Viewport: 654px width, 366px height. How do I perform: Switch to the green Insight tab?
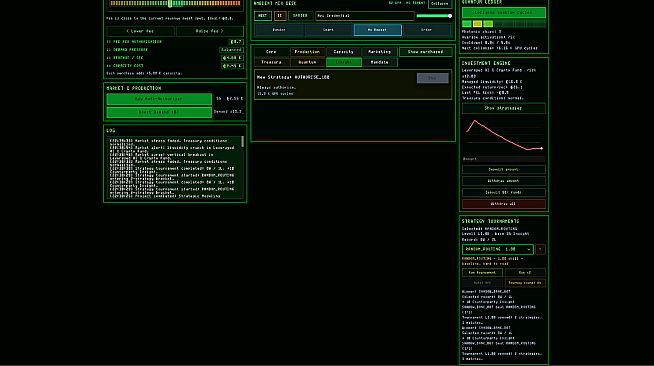coord(343,62)
